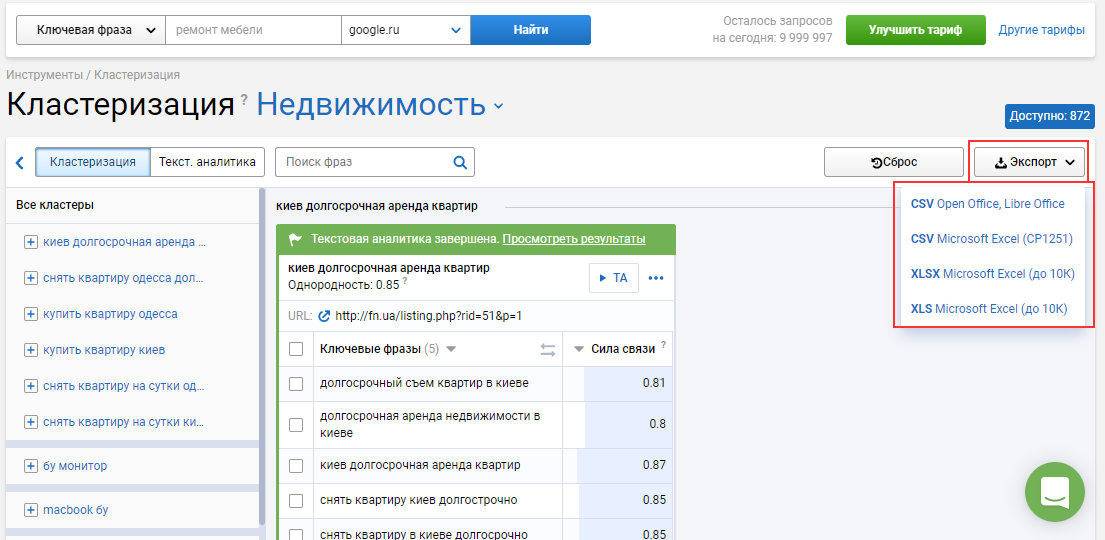Focus the ремонт мебели keyword input
The height and width of the screenshot is (540, 1105).
point(254,30)
